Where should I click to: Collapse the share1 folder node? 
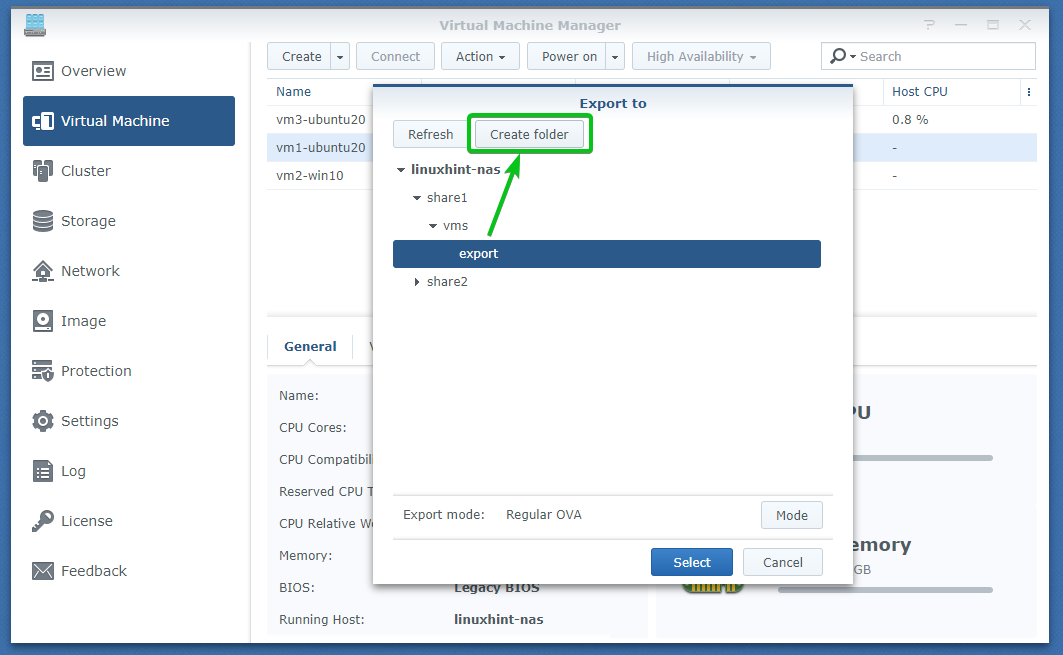coord(417,198)
